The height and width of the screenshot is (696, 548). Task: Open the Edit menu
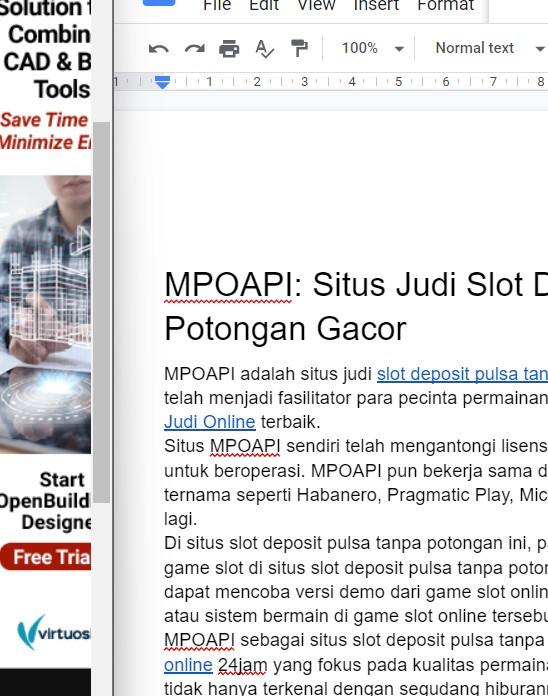pyautogui.click(x=264, y=5)
